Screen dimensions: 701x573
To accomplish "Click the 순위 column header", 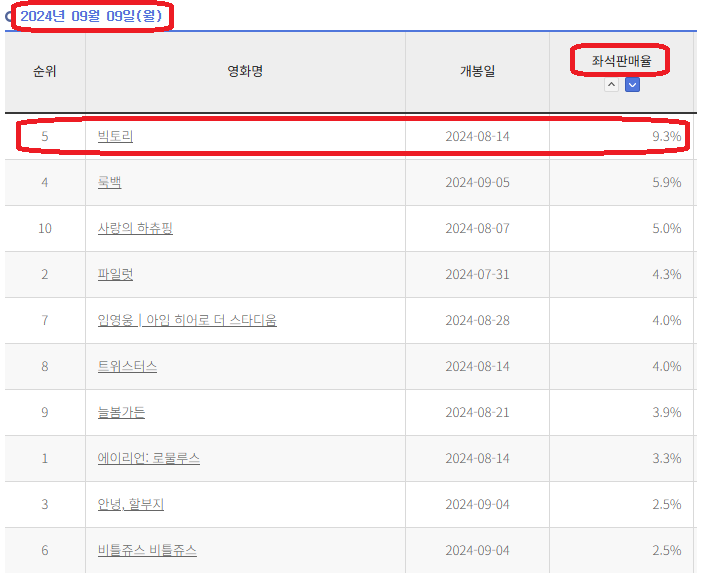I will point(45,71).
